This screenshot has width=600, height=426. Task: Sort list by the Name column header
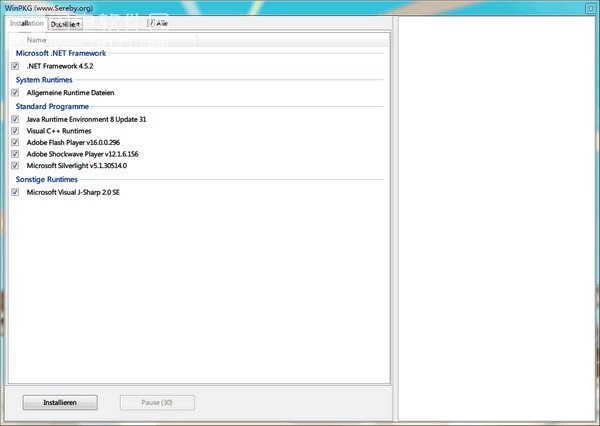click(103, 40)
